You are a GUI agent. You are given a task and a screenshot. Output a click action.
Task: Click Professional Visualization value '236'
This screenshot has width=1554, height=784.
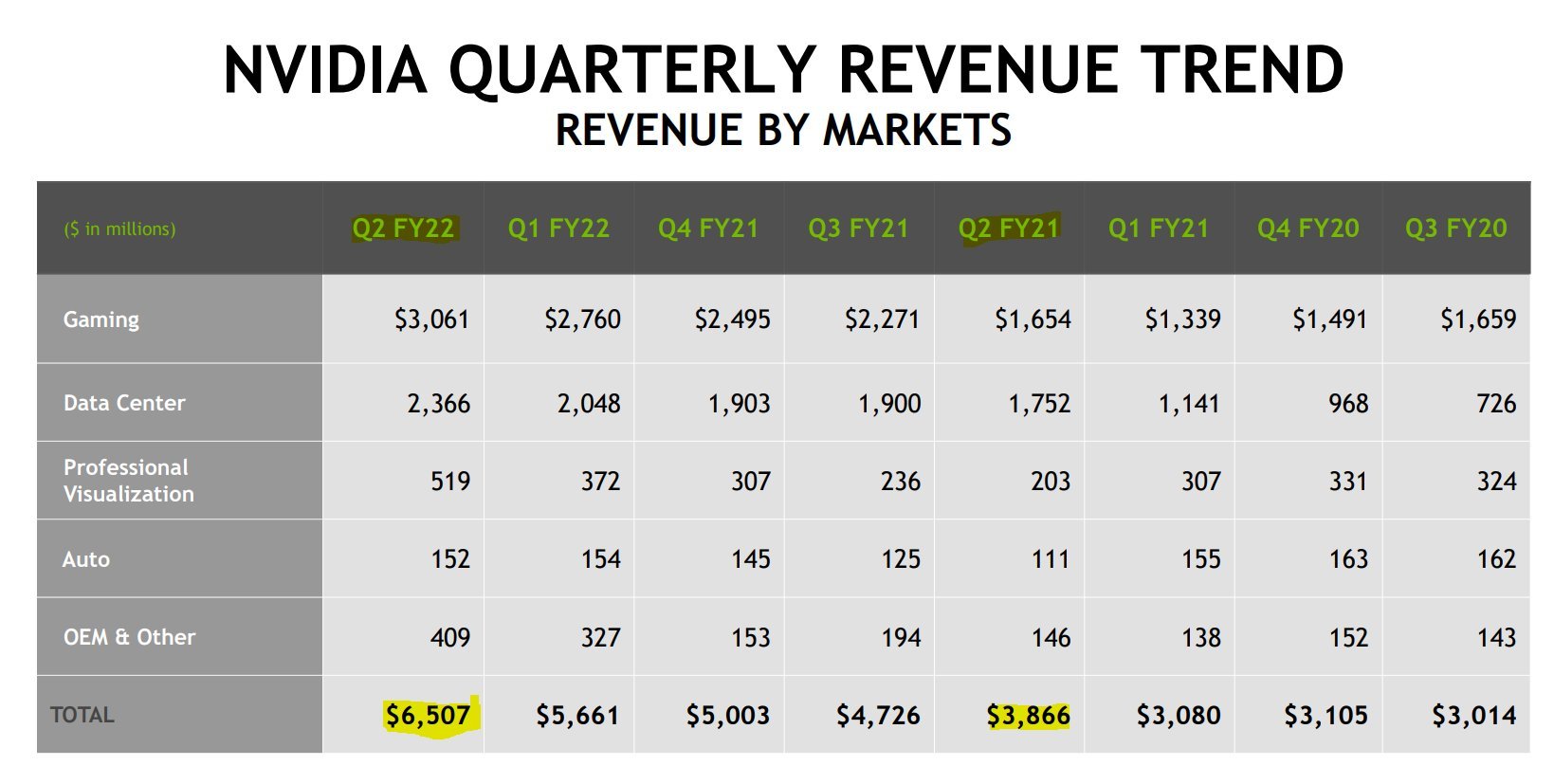(901, 482)
